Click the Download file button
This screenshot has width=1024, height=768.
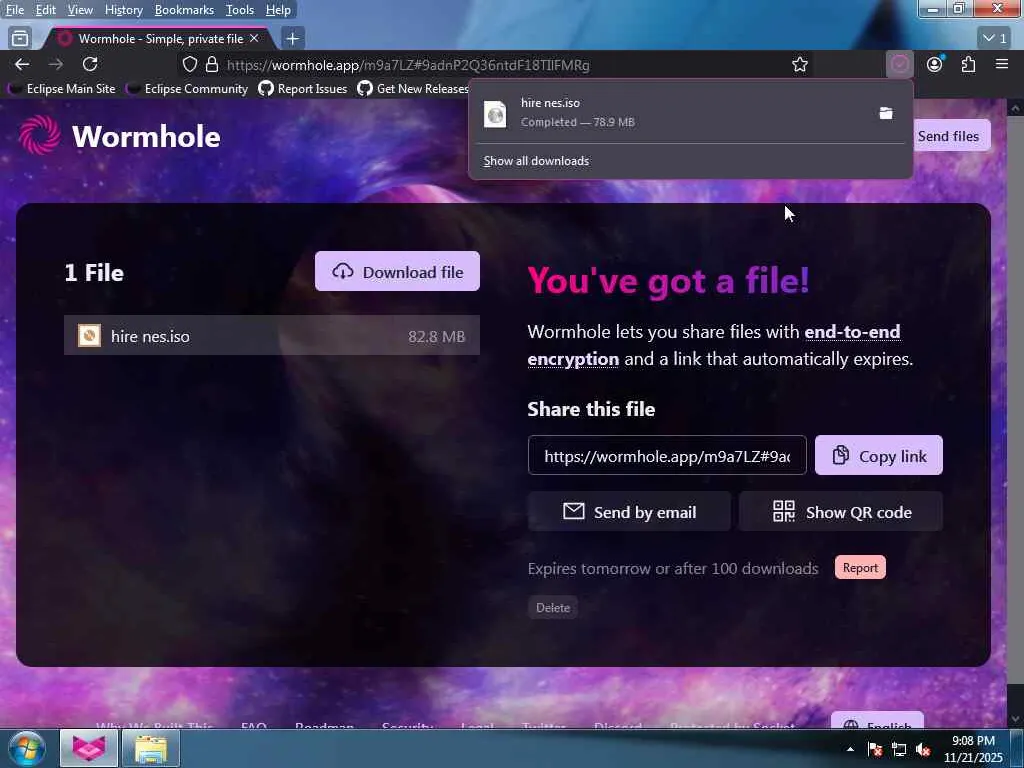coord(397,272)
